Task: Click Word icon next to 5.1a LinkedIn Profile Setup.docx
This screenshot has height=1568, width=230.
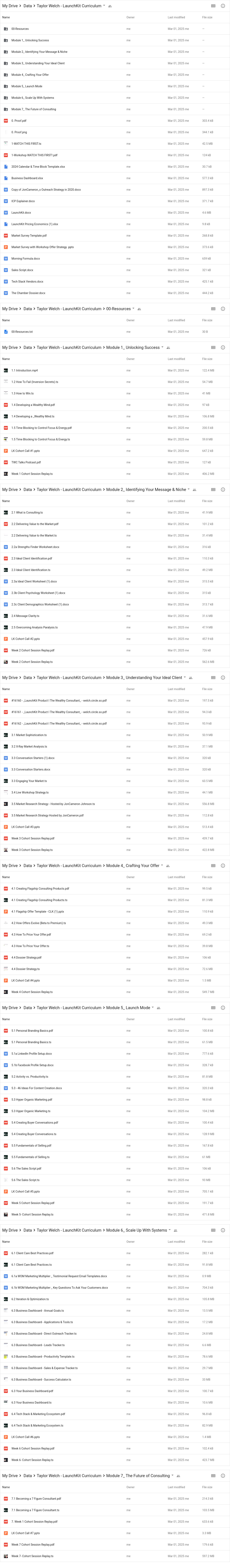Action: pyautogui.click(x=6, y=1054)
